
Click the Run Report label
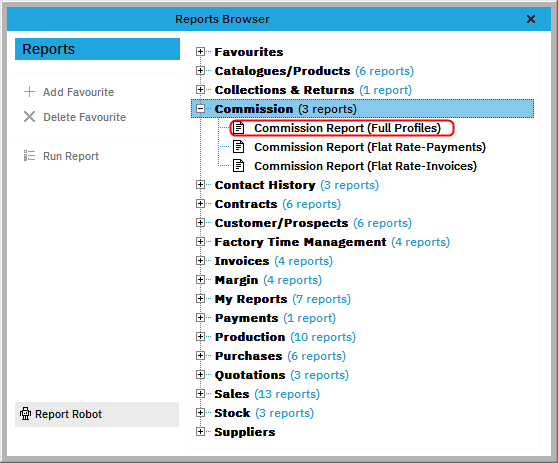pyautogui.click(x=71, y=156)
